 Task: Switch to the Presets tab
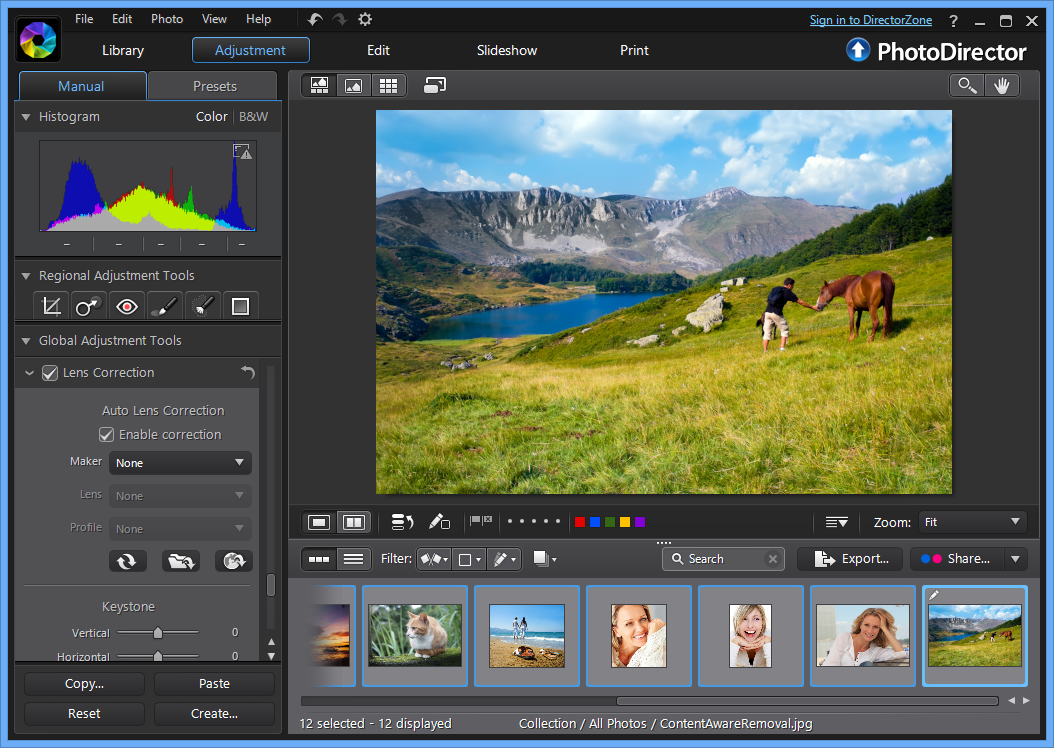tap(214, 86)
